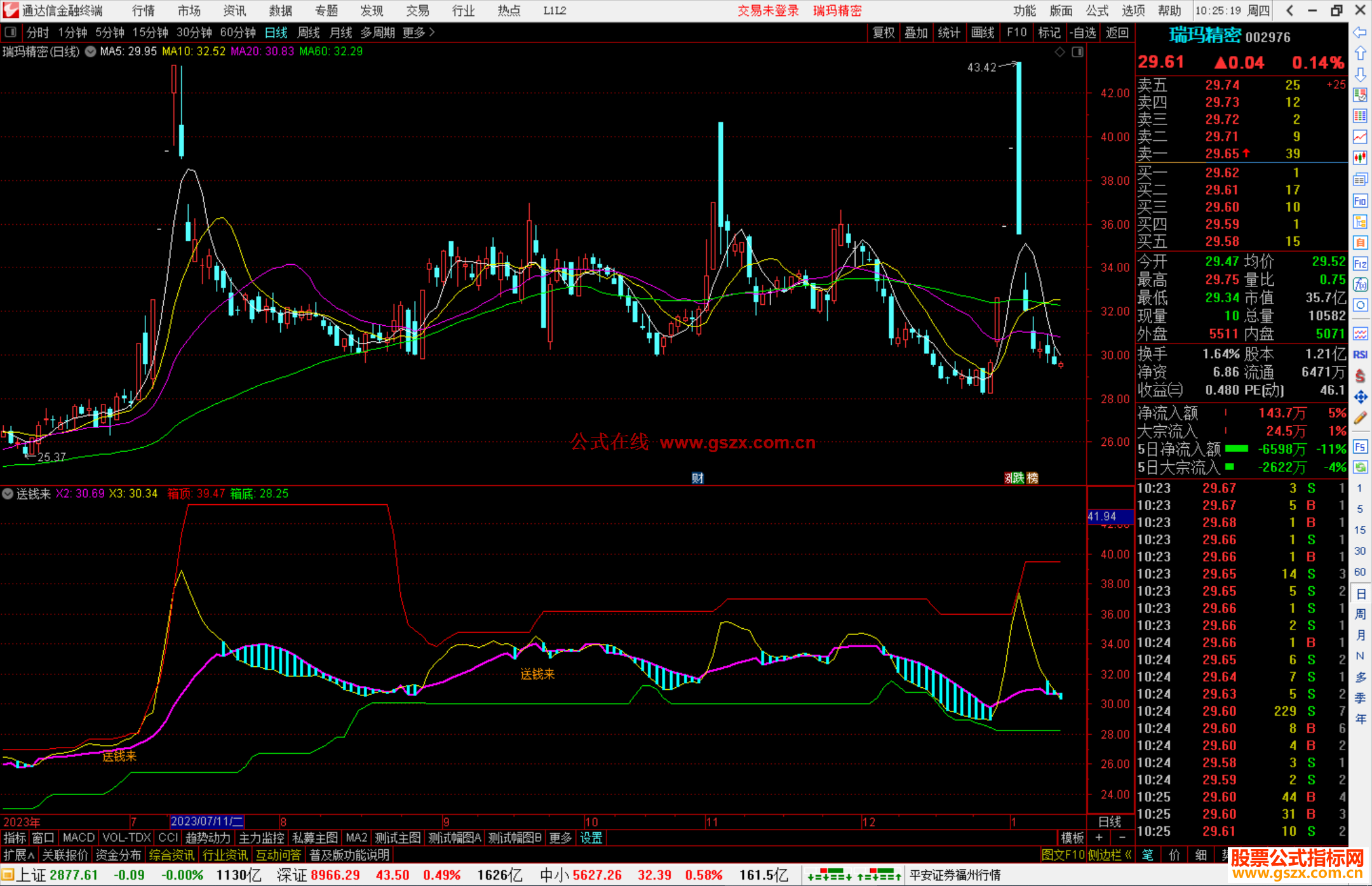Image resolution: width=1372 pixels, height=886 pixels.
Task: Click the back arrow sidebar icon
Action: point(1360,32)
